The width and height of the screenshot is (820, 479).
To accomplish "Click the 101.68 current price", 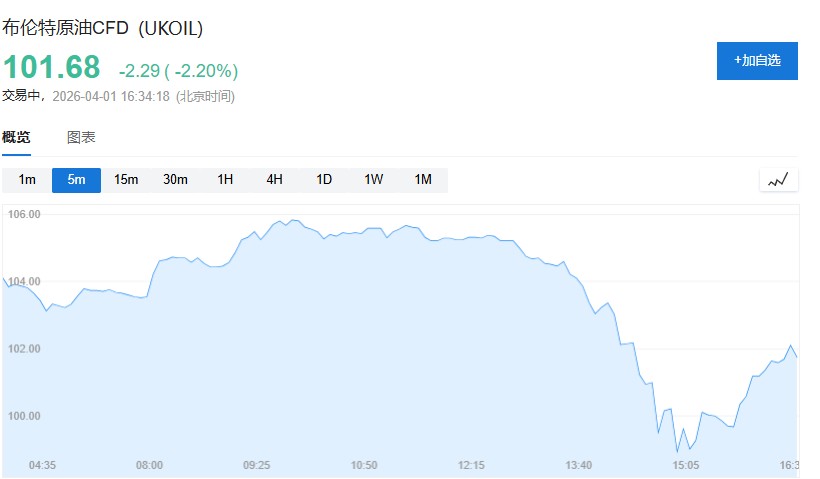I will click(52, 68).
